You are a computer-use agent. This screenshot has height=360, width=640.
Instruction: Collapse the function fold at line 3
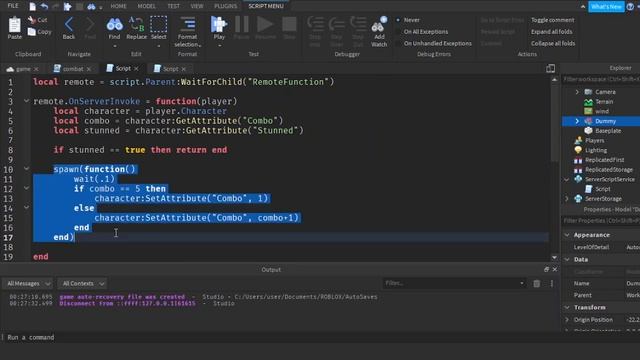coord(27,101)
